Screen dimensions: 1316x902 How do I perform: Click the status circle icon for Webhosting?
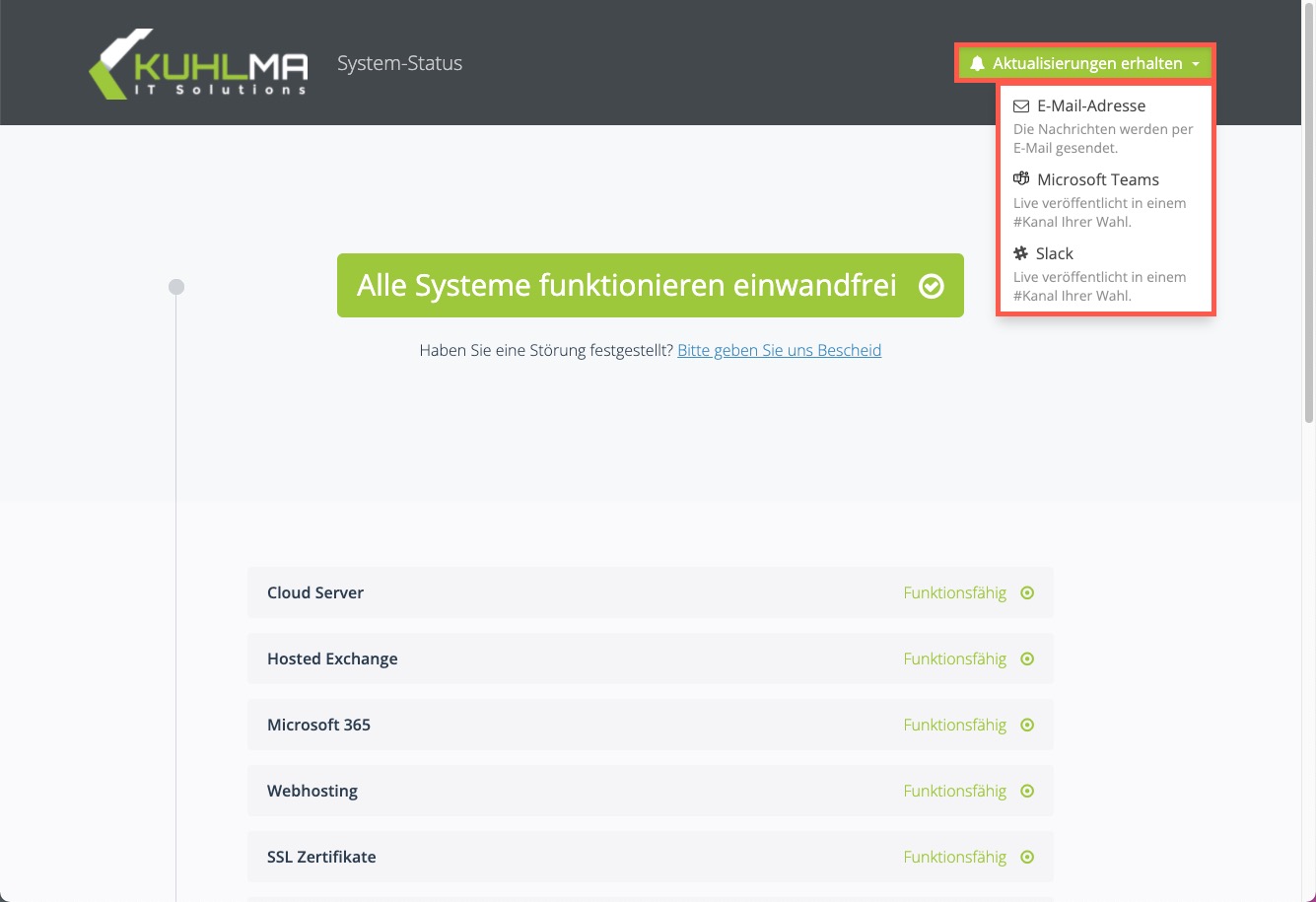click(x=1027, y=791)
